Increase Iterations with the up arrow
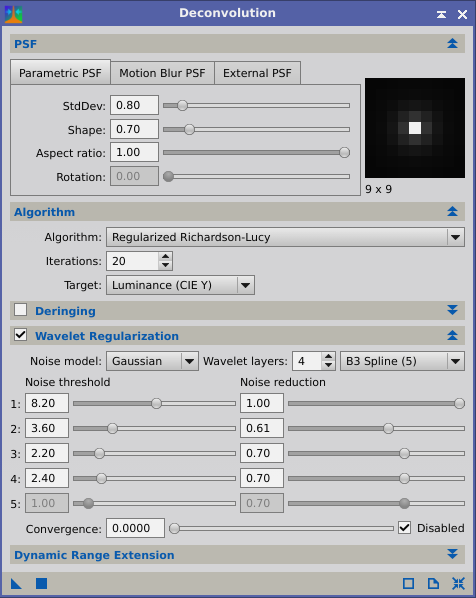 point(166,257)
